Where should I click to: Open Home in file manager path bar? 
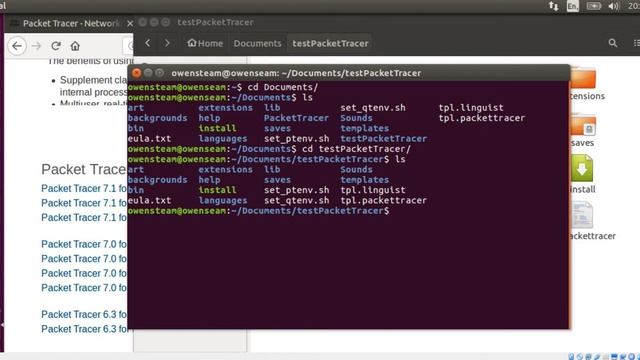click(205, 43)
